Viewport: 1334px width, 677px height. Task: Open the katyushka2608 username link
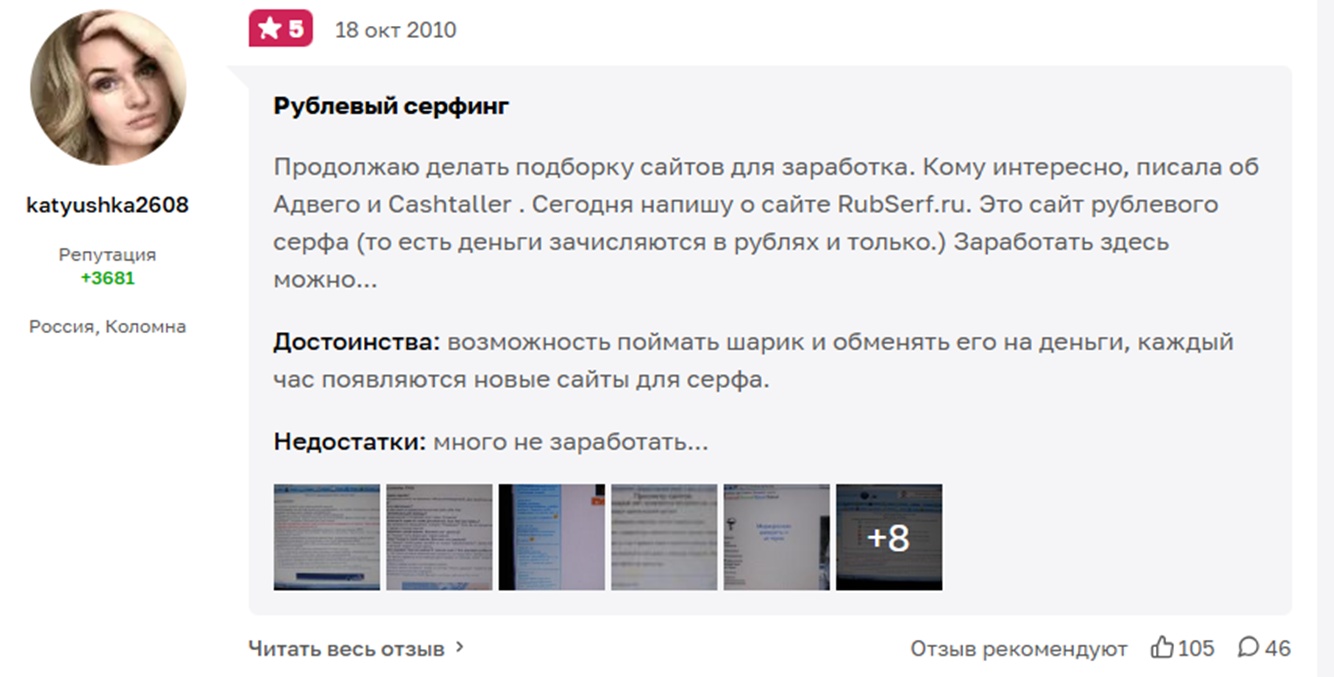(108, 205)
